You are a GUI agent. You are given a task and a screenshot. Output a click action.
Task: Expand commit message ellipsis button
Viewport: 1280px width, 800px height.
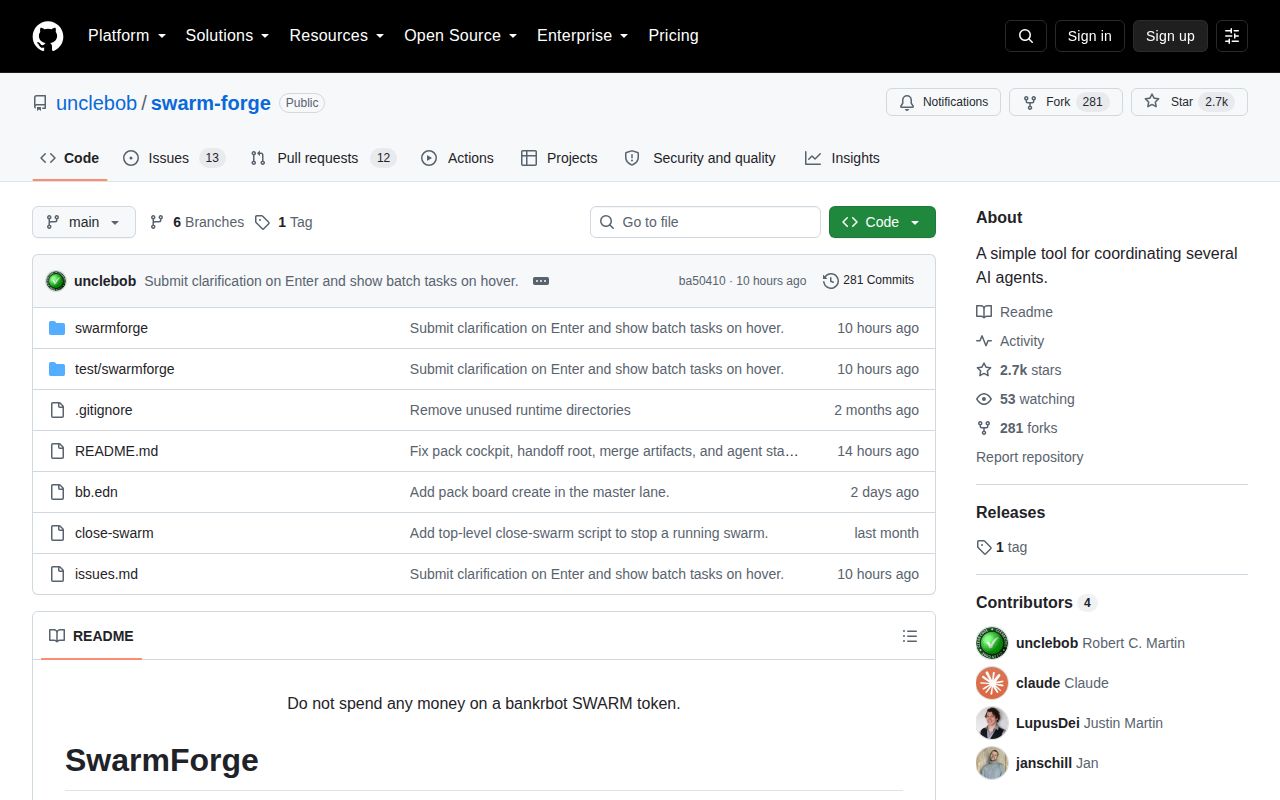(x=541, y=281)
